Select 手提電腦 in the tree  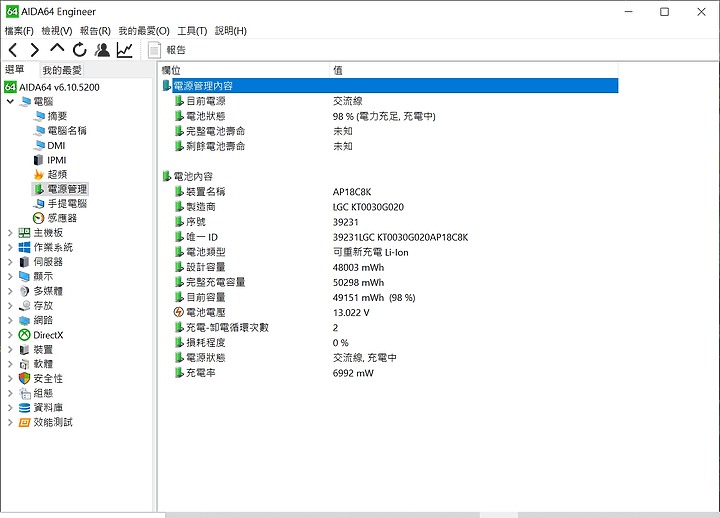click(x=67, y=204)
